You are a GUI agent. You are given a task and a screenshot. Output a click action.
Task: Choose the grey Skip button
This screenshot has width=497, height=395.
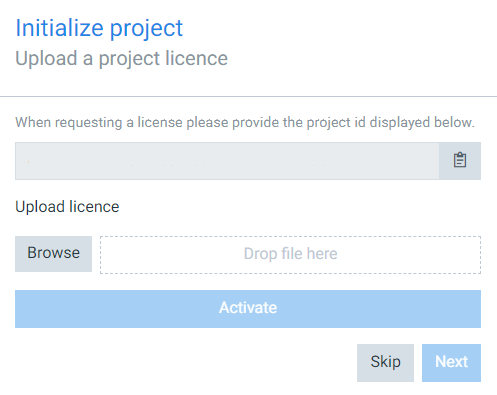(x=385, y=363)
